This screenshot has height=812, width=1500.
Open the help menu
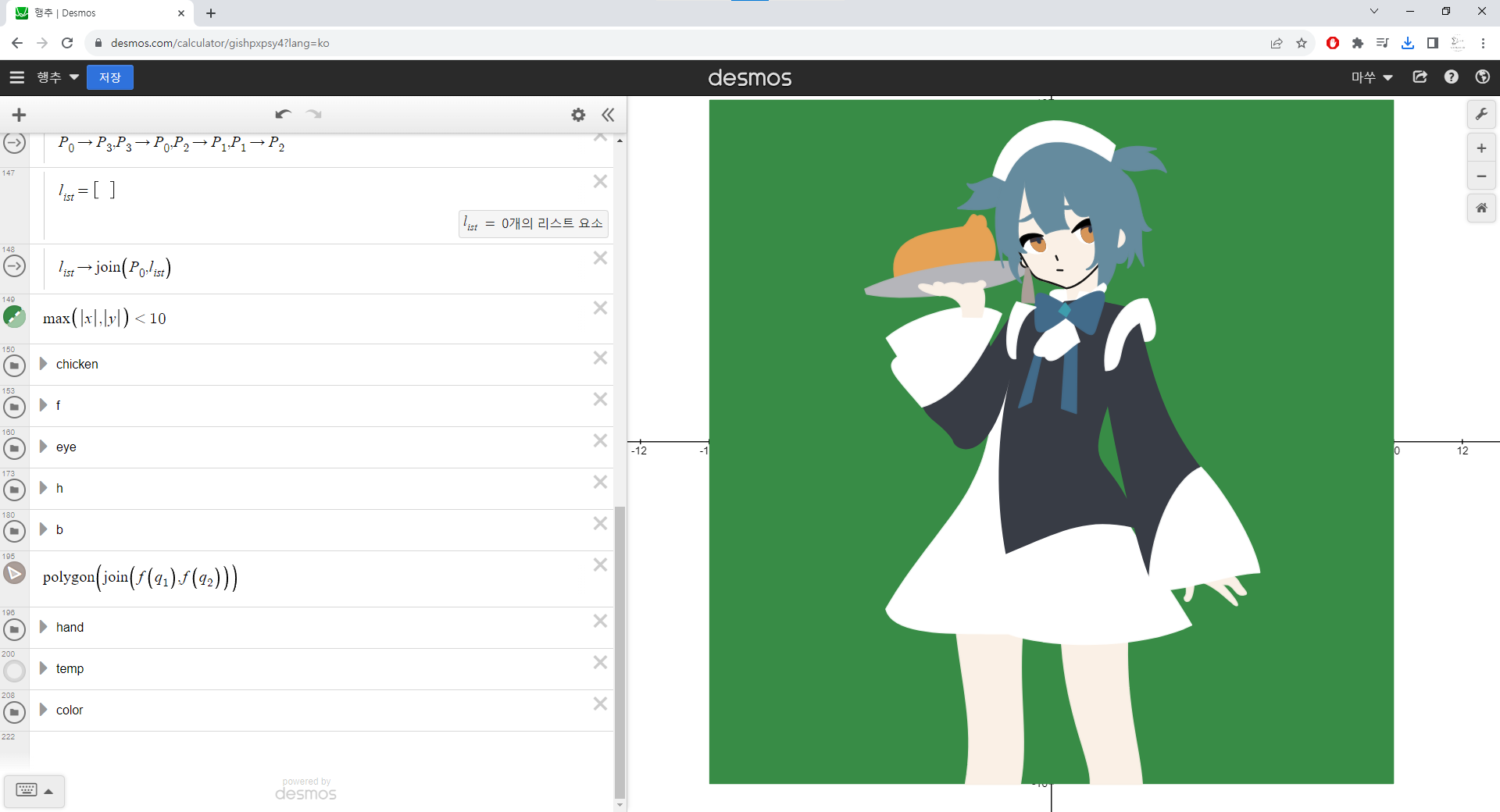click(x=1452, y=77)
